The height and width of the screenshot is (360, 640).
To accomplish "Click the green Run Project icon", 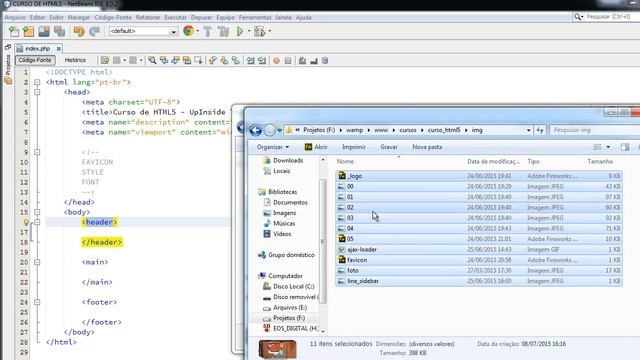I will point(240,31).
